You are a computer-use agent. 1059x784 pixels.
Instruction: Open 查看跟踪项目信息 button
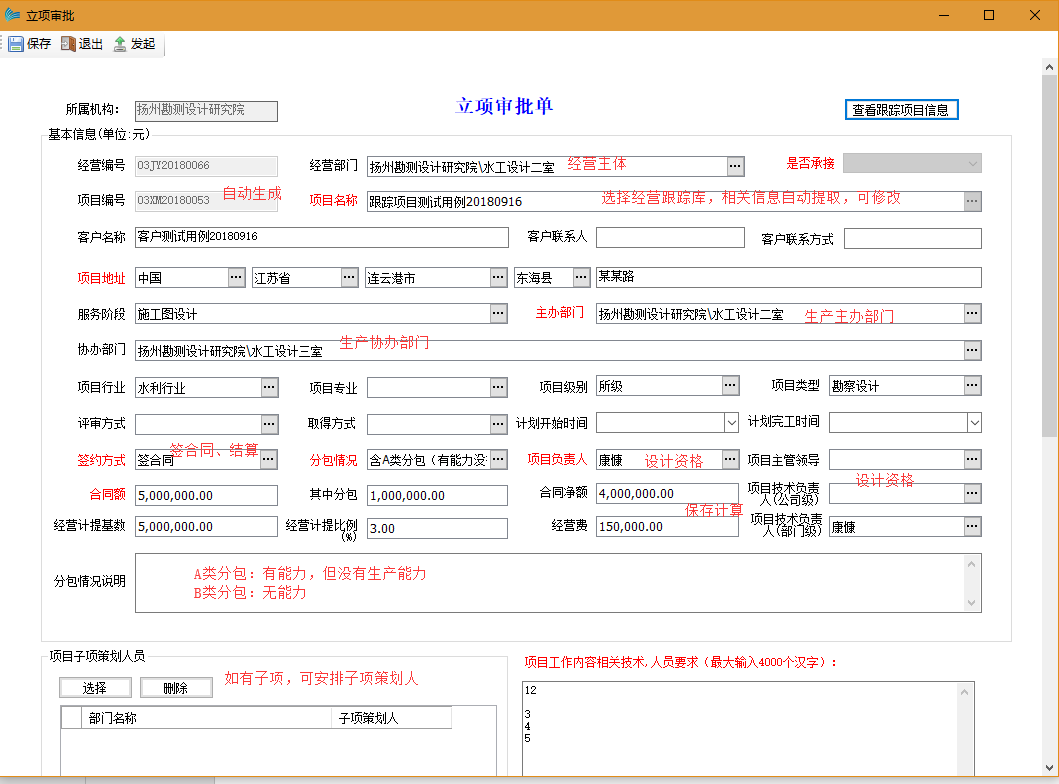tap(901, 110)
